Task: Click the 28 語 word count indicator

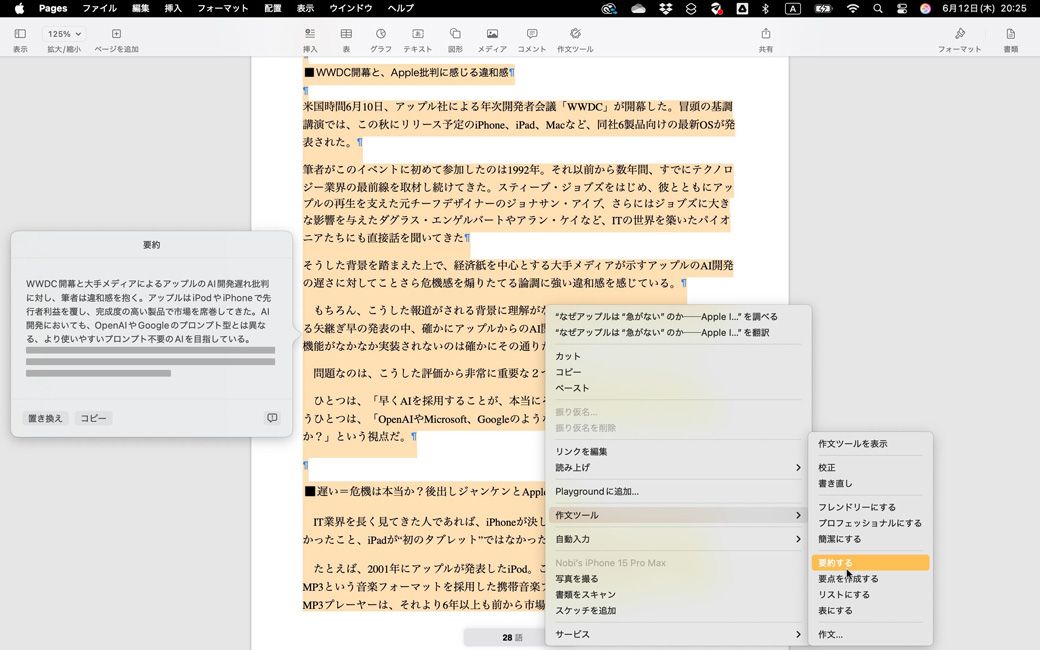Action: [512, 637]
